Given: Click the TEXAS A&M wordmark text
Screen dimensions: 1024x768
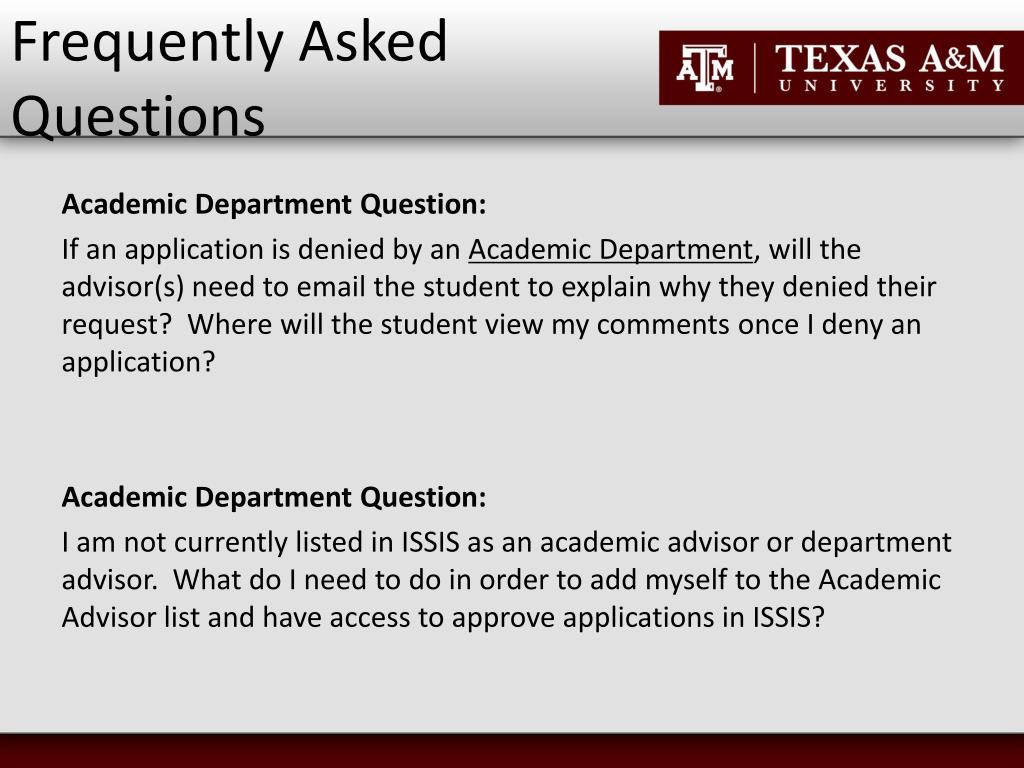Looking at the screenshot, I should point(889,59).
